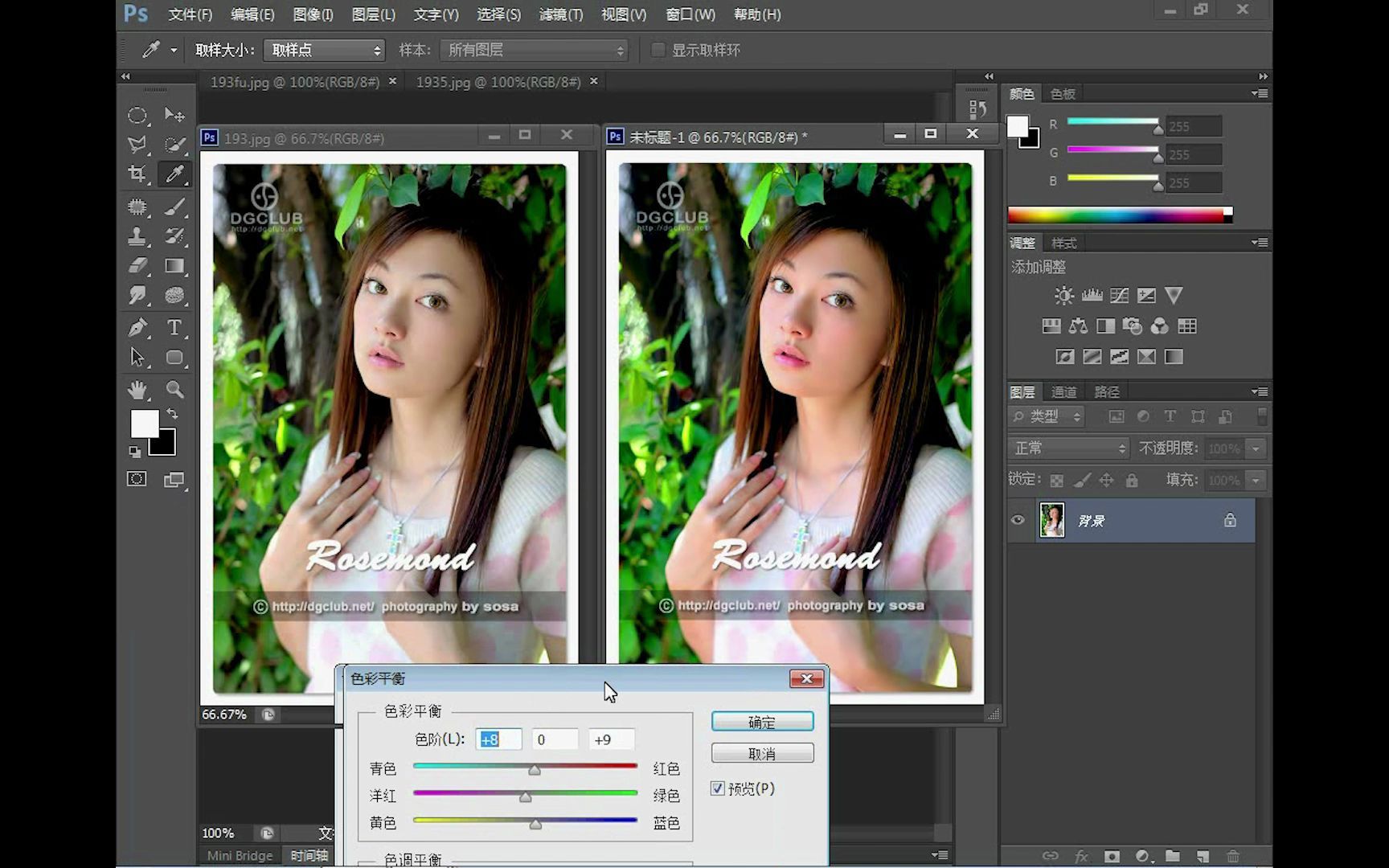
Task: Select the Brush tool
Action: (x=174, y=207)
